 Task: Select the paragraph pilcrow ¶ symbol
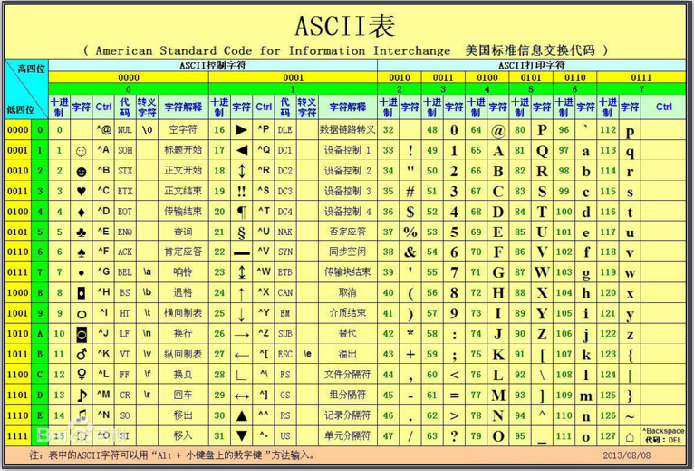coord(241,211)
